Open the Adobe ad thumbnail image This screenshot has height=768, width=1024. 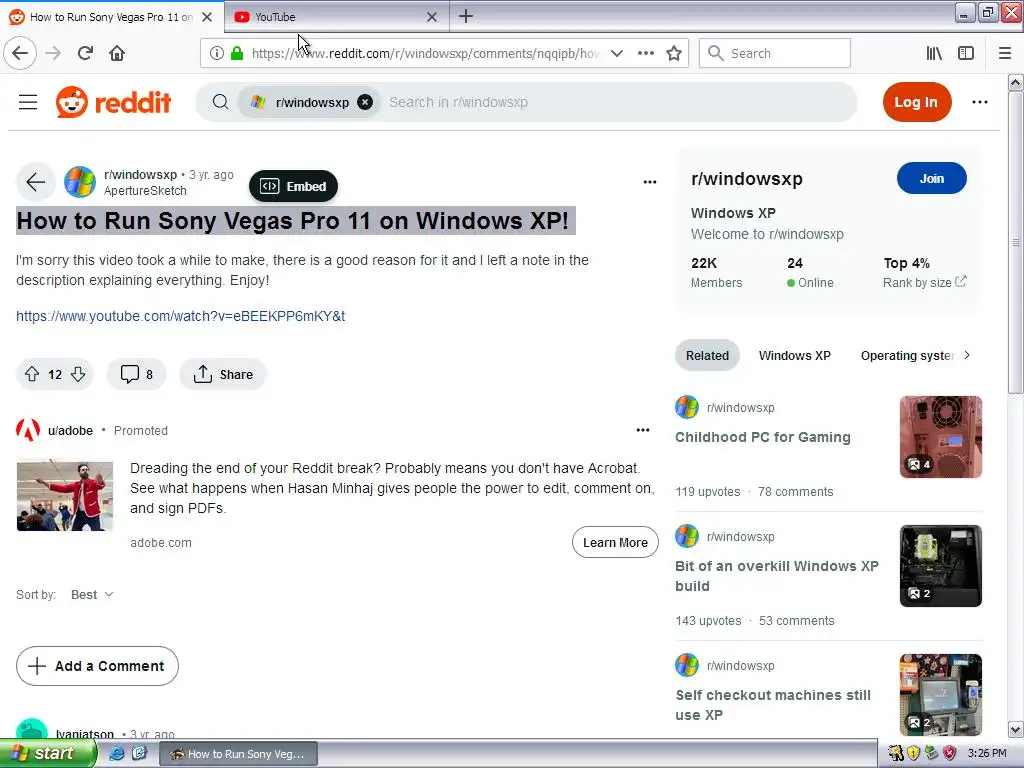pos(65,496)
